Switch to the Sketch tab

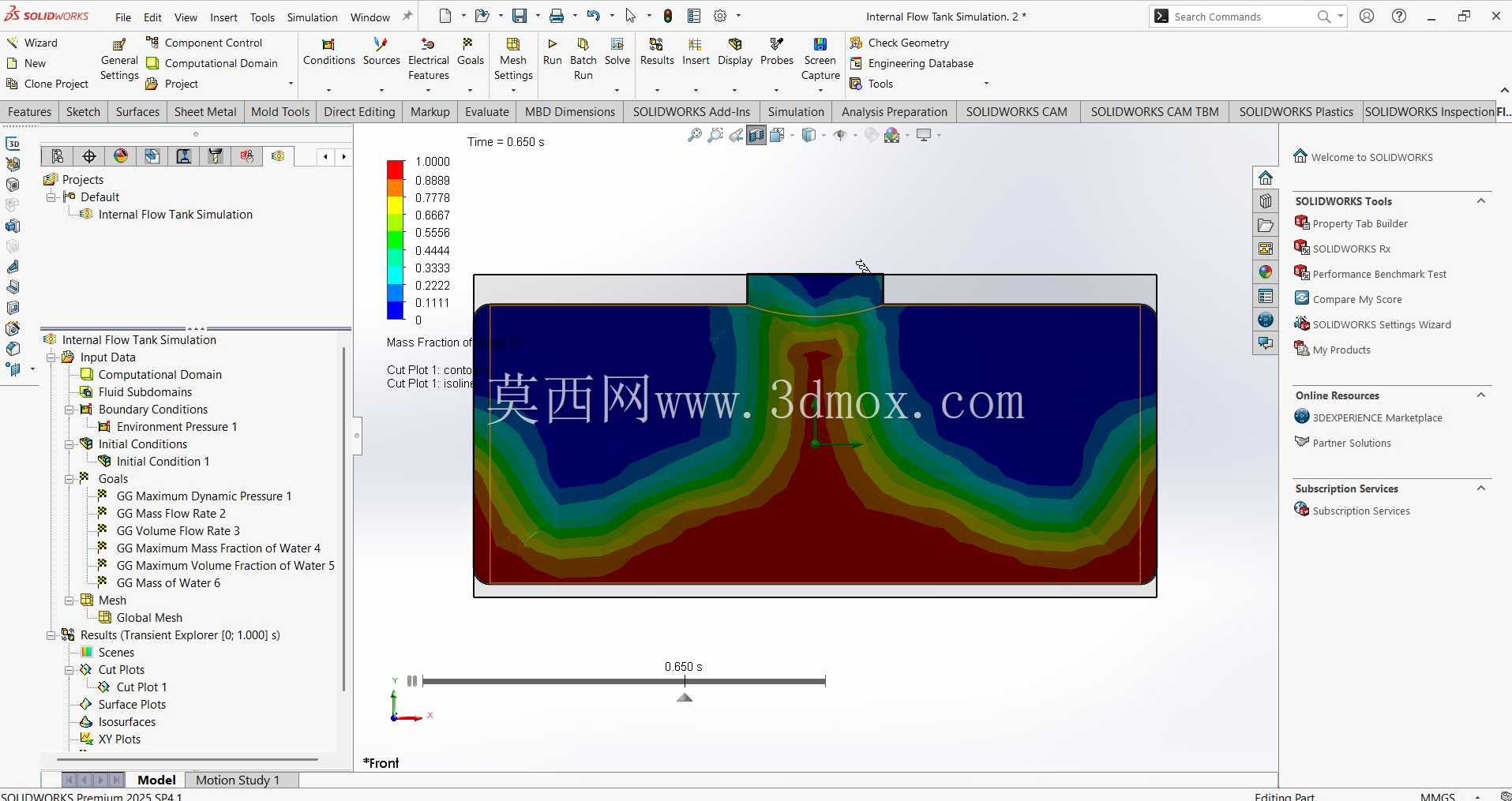pos(83,112)
